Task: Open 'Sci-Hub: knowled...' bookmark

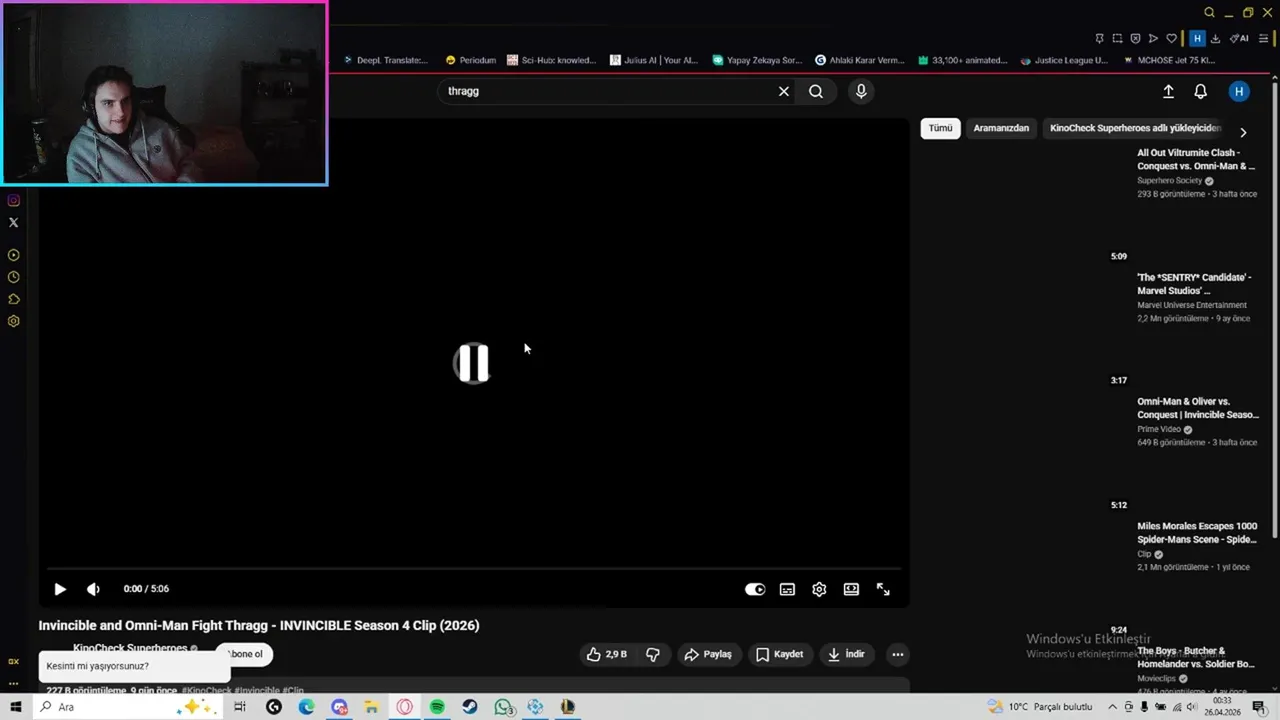Action: coord(552,60)
